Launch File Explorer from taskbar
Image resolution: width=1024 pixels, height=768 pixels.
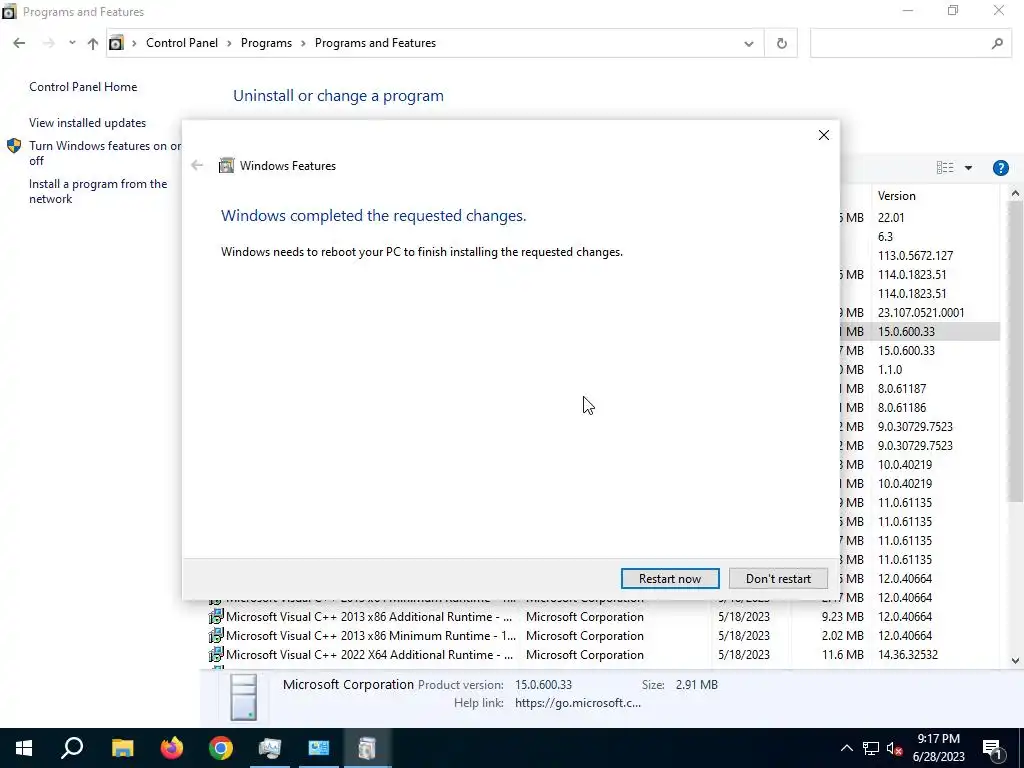click(x=122, y=748)
